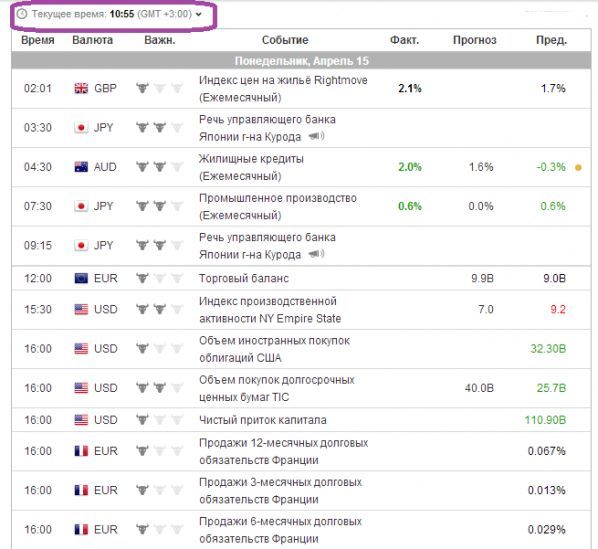This screenshot has width=598, height=549.
Task: Click the Australian flag in AUD row
Action: [81, 167]
